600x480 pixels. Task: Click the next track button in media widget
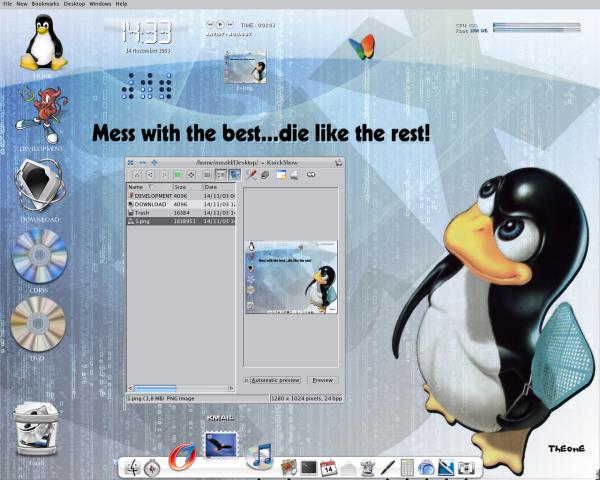pos(230,24)
